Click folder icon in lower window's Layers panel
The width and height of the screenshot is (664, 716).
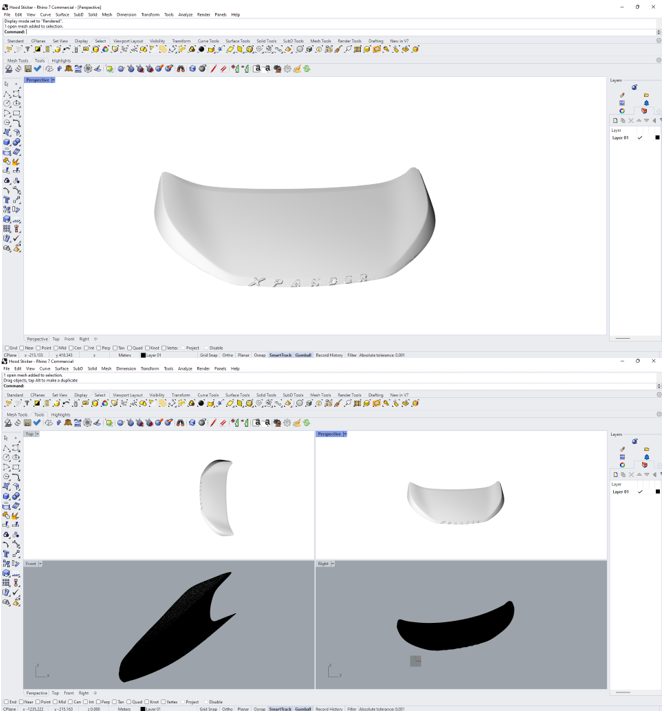tap(646, 449)
